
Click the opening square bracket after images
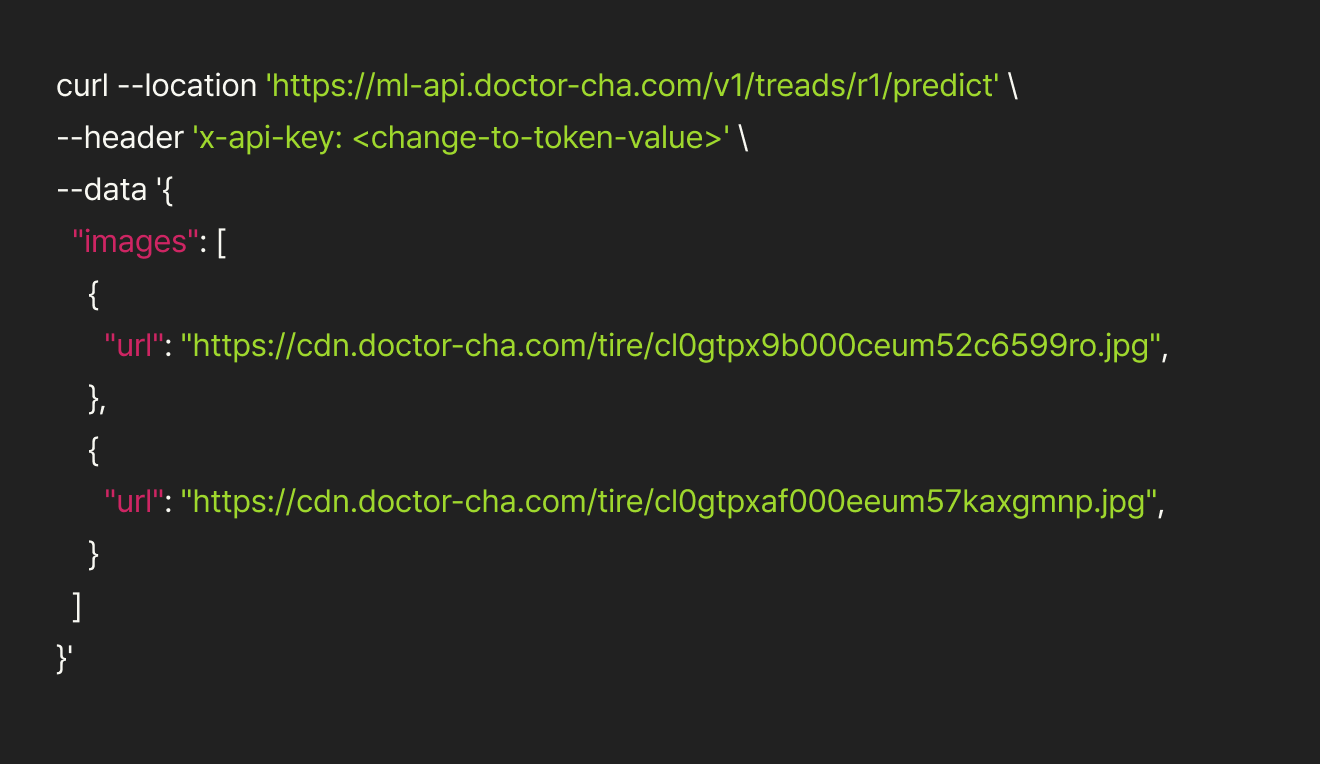point(221,242)
